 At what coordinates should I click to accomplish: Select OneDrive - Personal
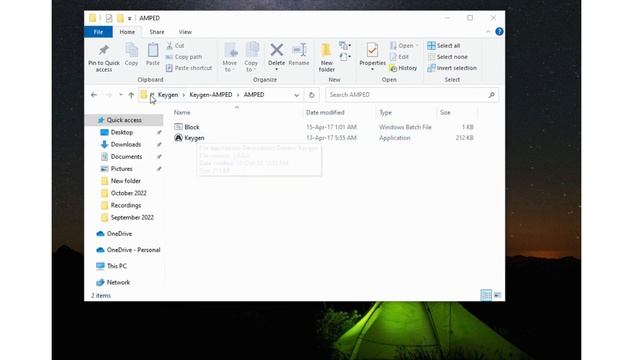133,250
